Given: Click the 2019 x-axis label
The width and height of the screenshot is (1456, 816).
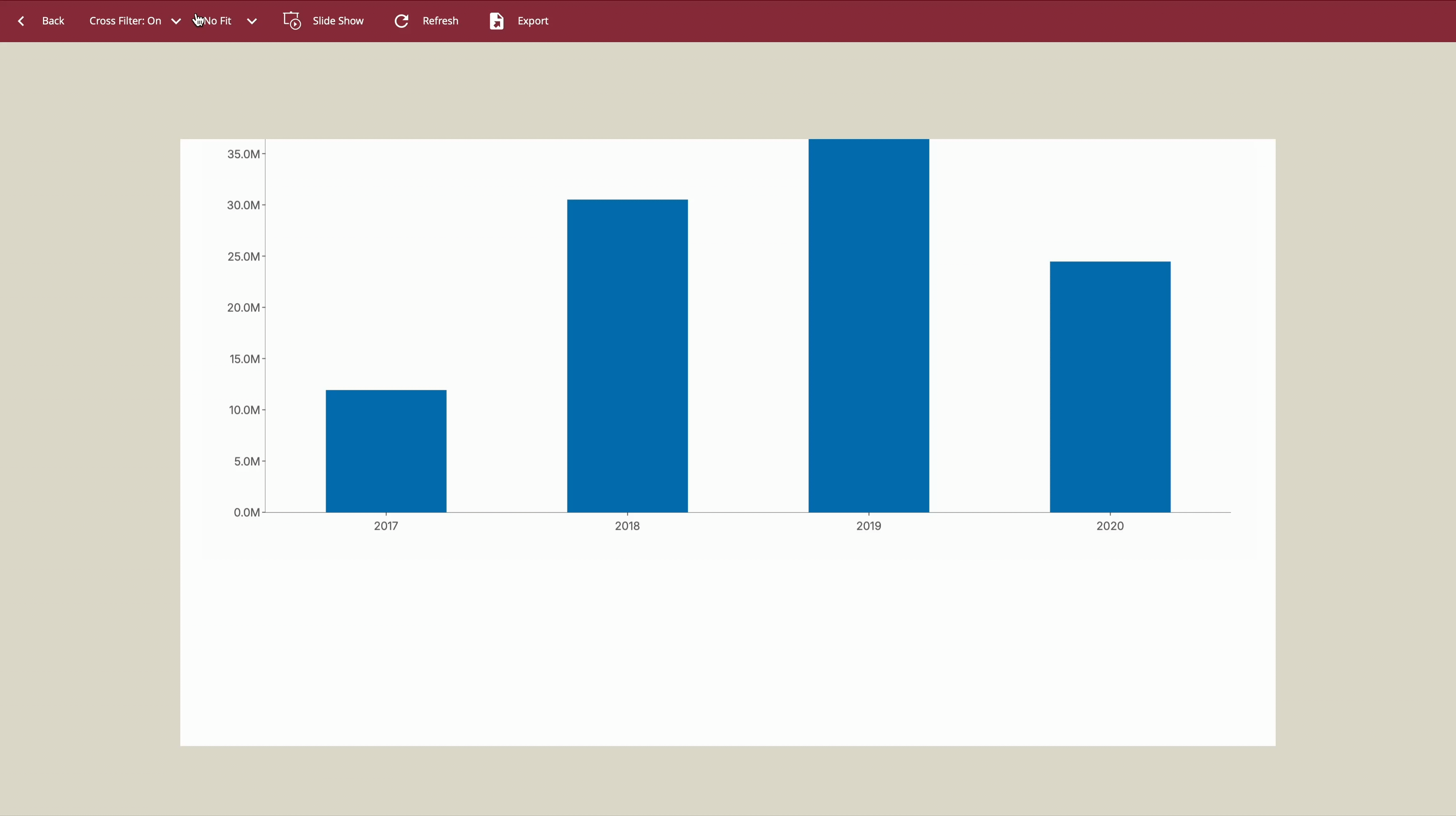Looking at the screenshot, I should (x=869, y=526).
